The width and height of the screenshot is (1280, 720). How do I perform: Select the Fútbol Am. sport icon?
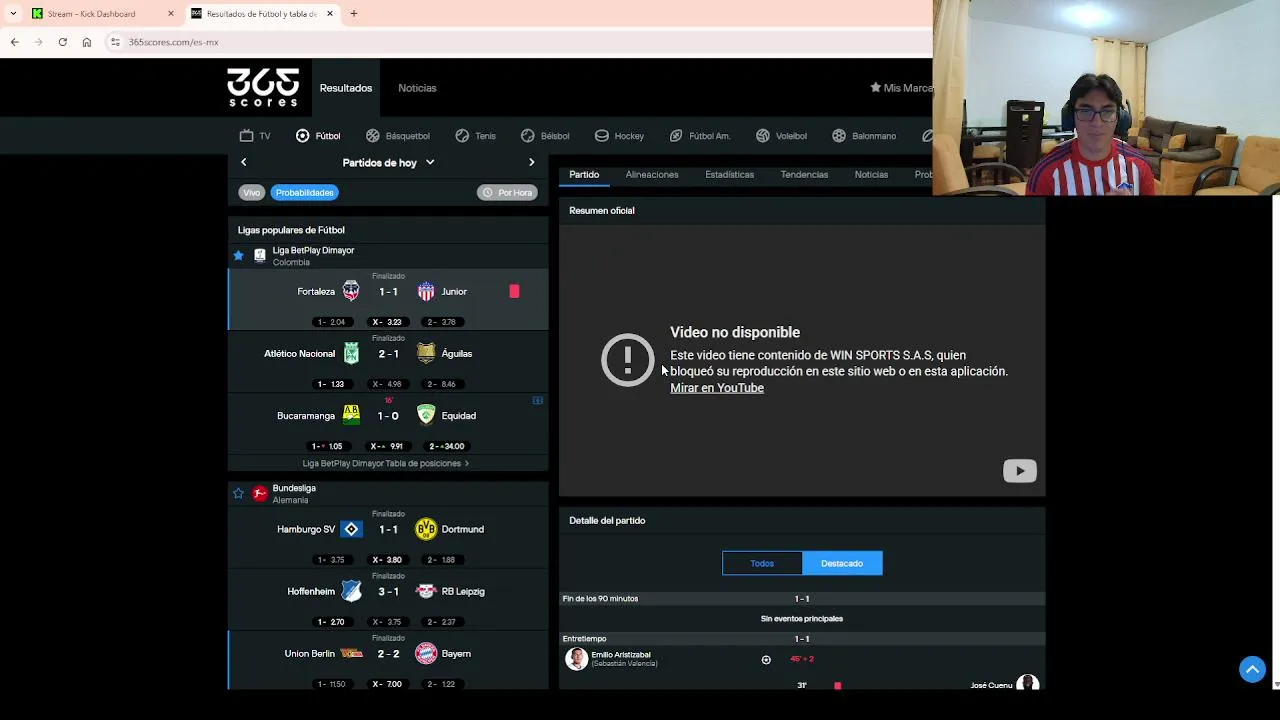pyautogui.click(x=676, y=135)
